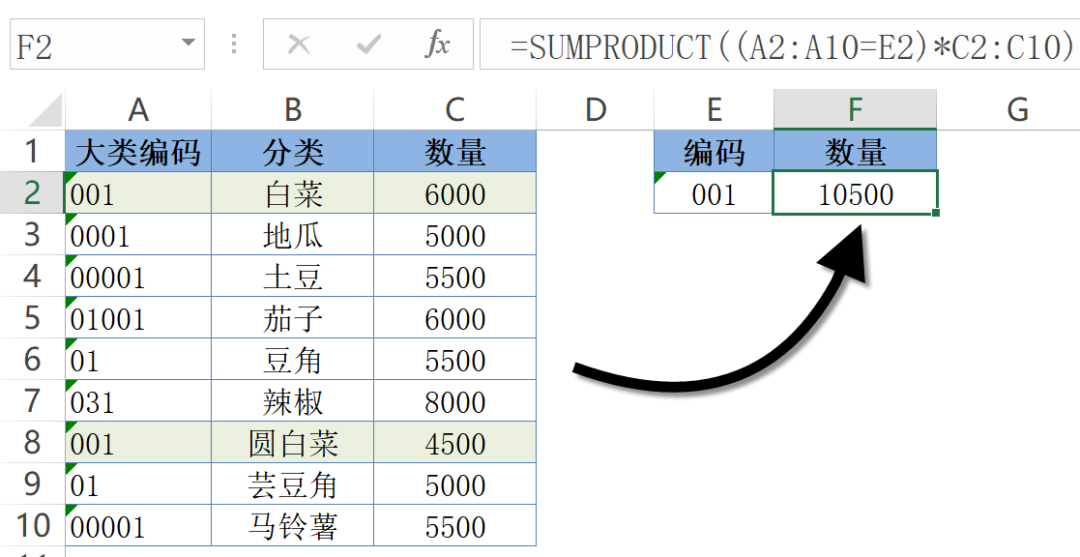This screenshot has height=557, width=1080.
Task: Click cell A3 containing 0001
Action: (138, 235)
